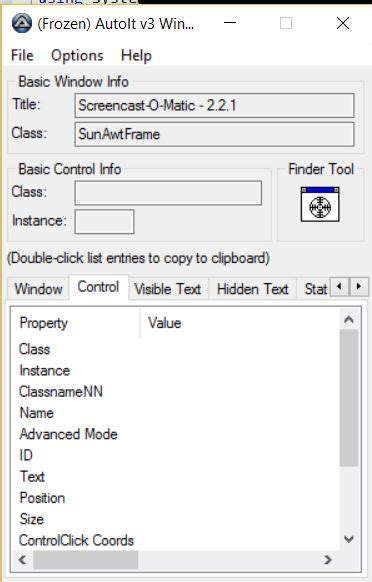Click the Finder Tool crosshair icon
This screenshot has height=582, width=372.
(320, 205)
